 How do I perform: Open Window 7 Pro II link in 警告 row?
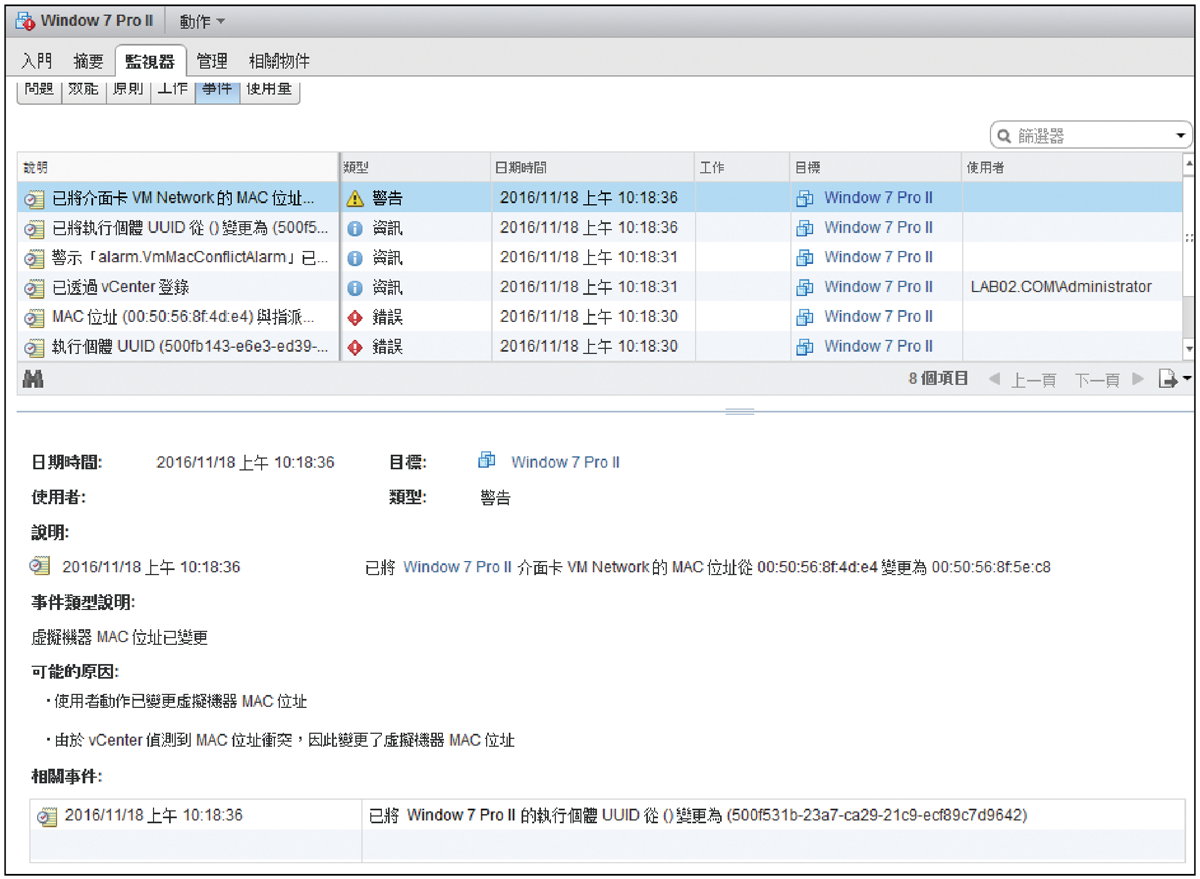(x=878, y=198)
